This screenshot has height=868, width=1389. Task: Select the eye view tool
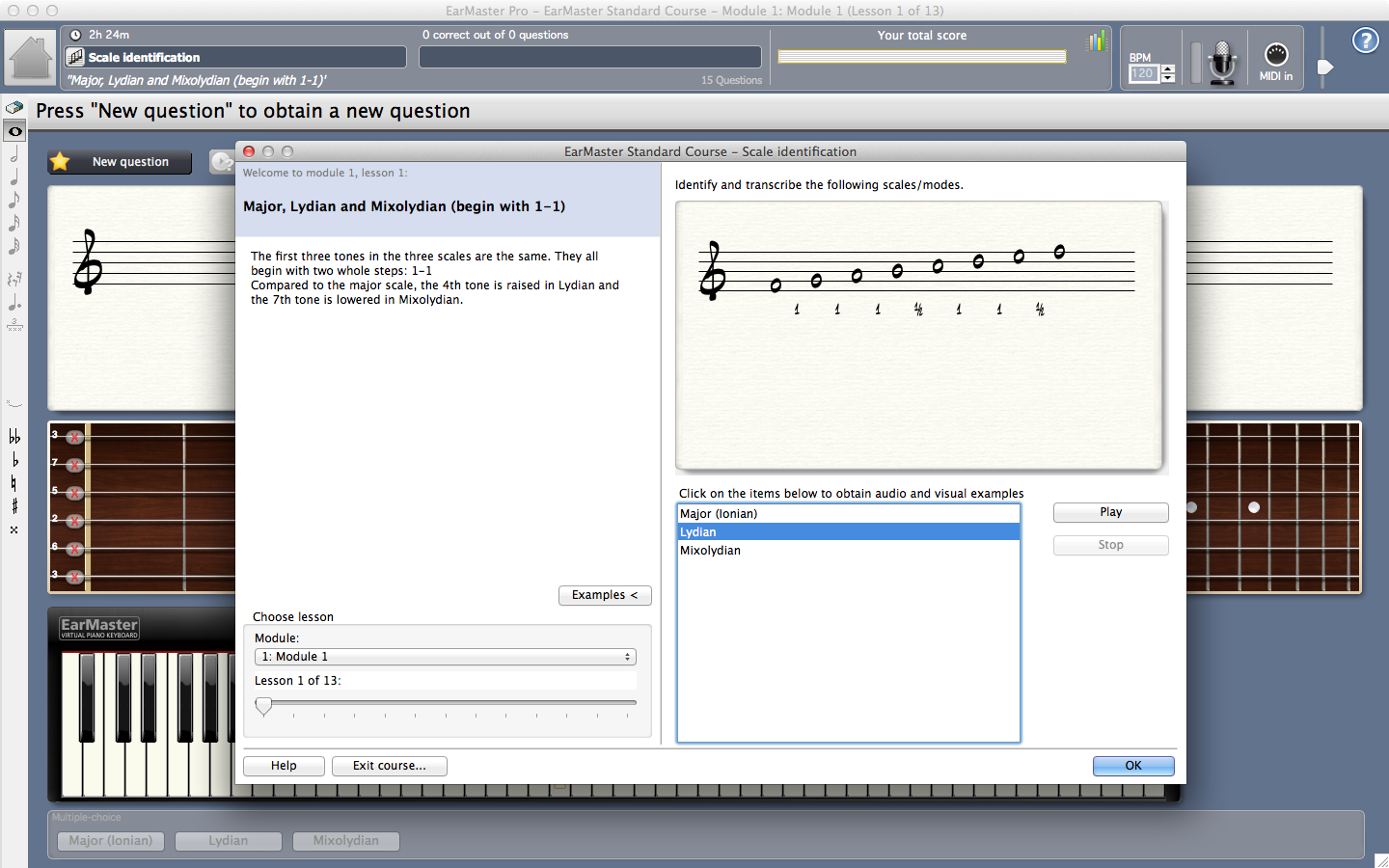pos(14,131)
